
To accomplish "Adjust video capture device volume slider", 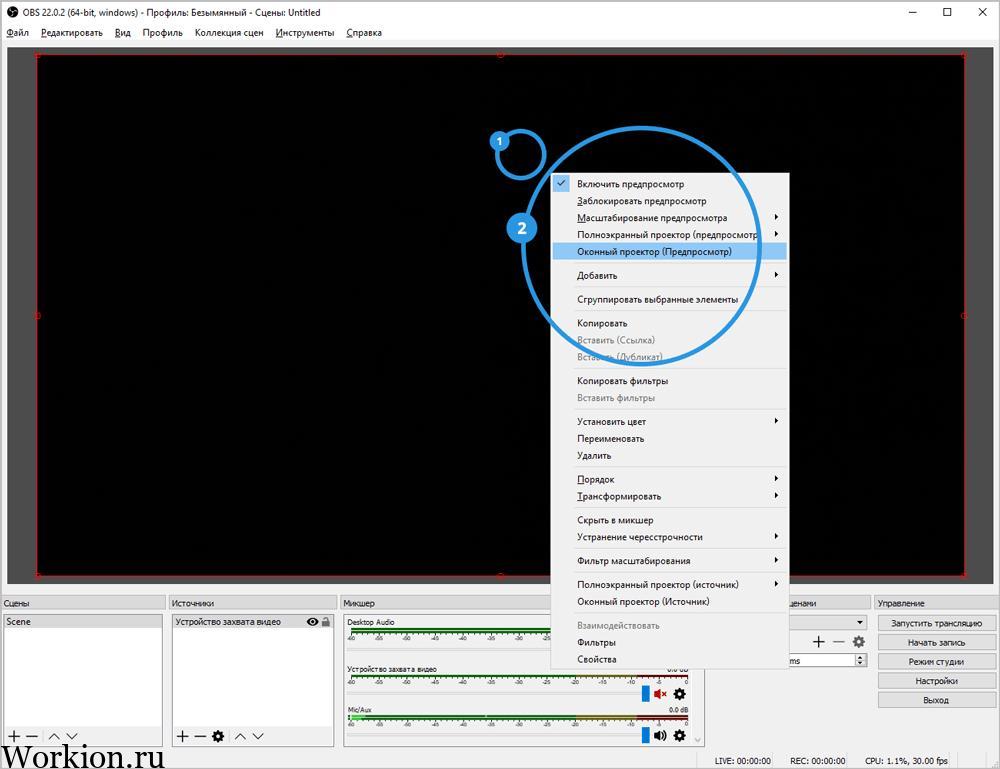I will [645, 694].
